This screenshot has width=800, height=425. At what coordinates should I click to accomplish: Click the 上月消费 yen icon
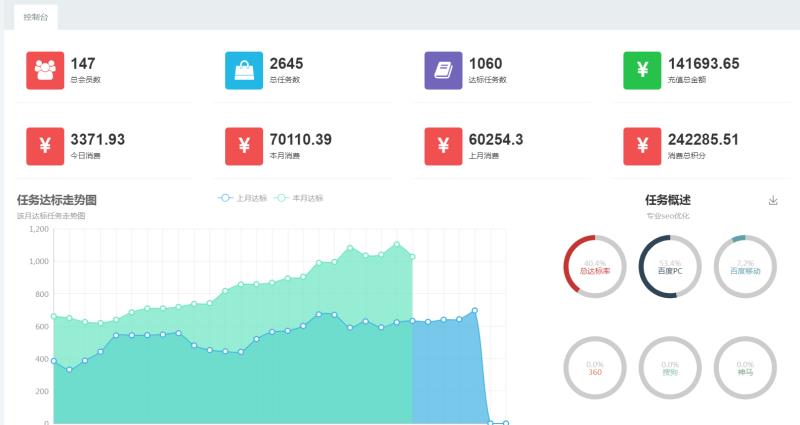(x=443, y=146)
